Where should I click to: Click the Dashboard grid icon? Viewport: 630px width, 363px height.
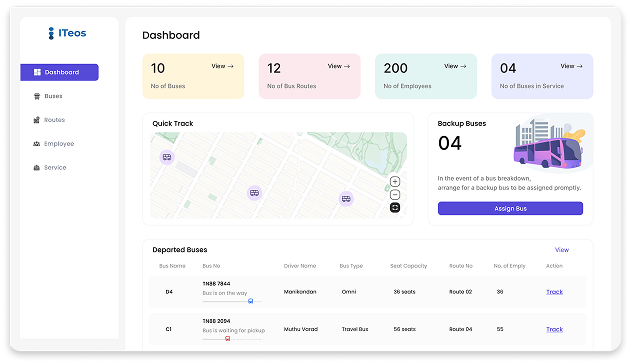tap(37, 72)
